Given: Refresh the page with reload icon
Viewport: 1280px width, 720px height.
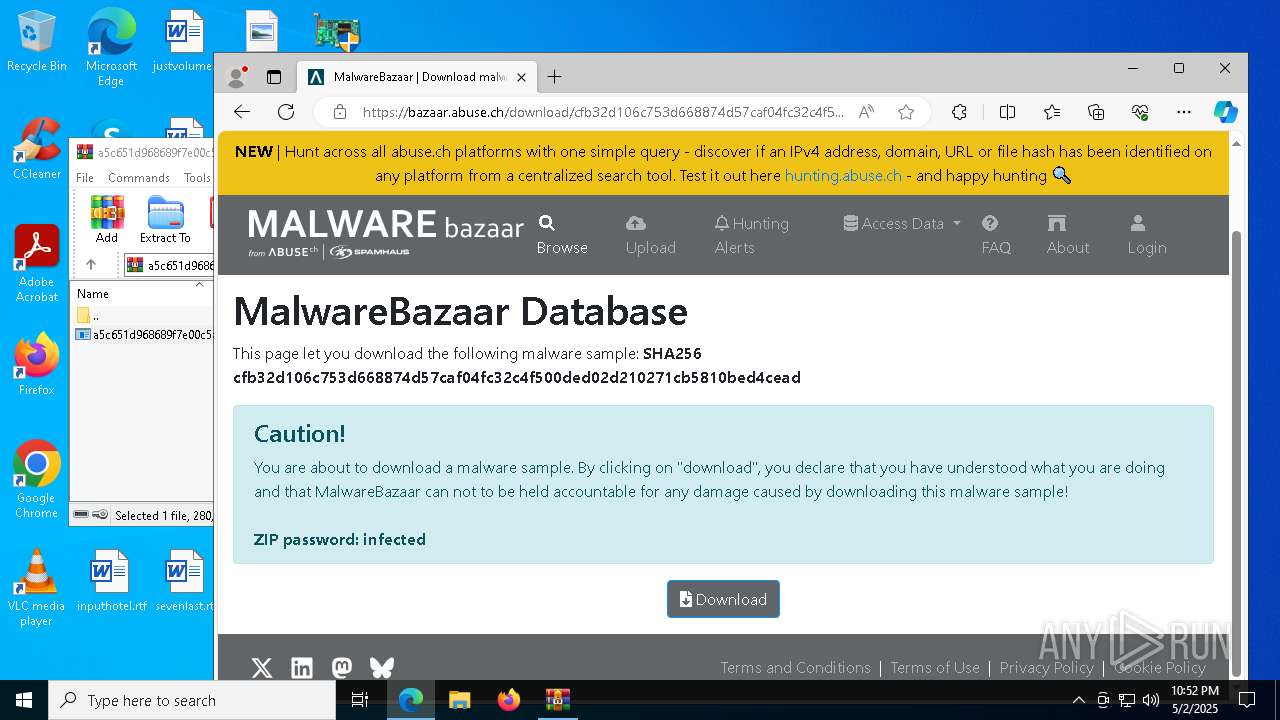Looking at the screenshot, I should pos(286,112).
